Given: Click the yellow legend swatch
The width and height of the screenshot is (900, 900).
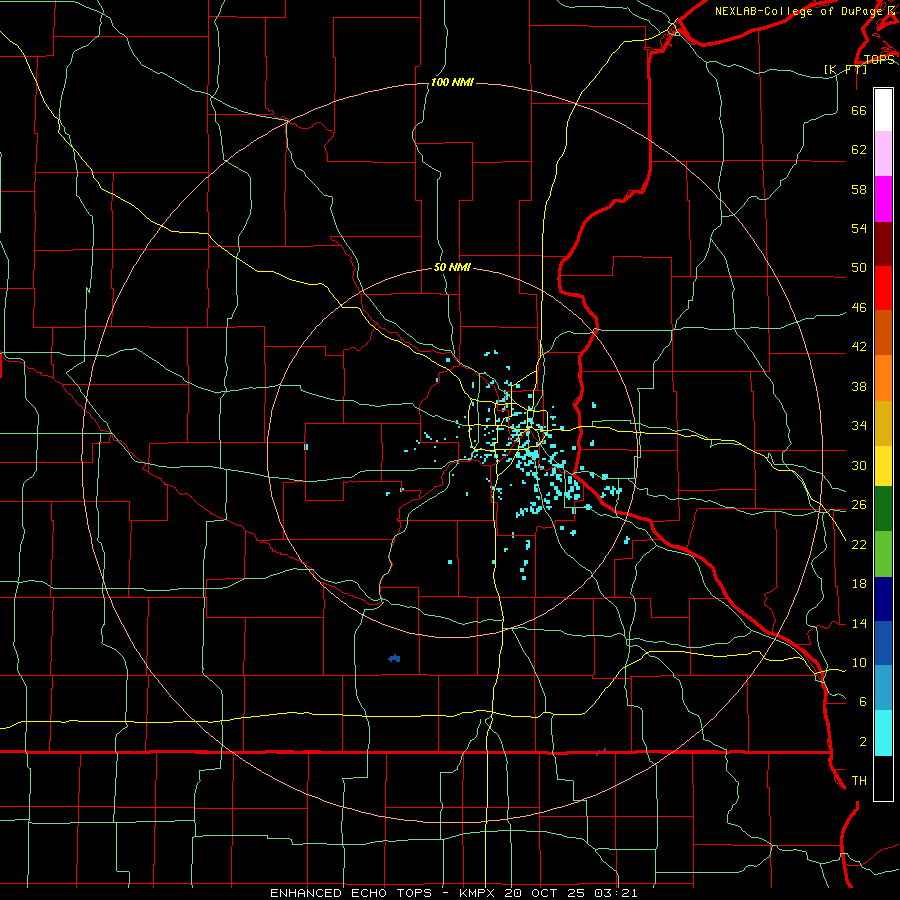Looking at the screenshot, I should pyautogui.click(x=883, y=466).
